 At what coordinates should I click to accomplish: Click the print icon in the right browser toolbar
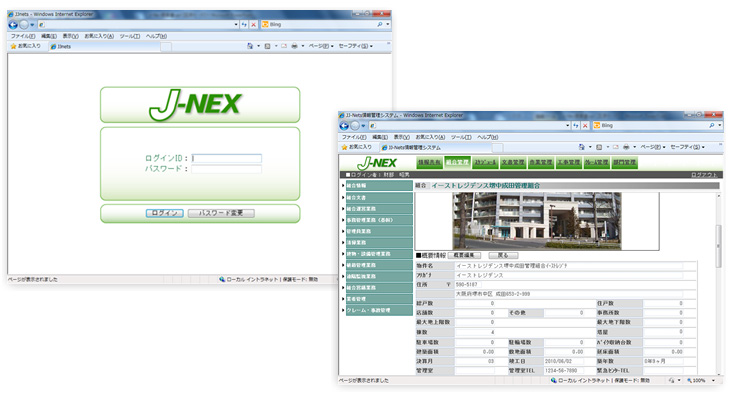coord(626,147)
